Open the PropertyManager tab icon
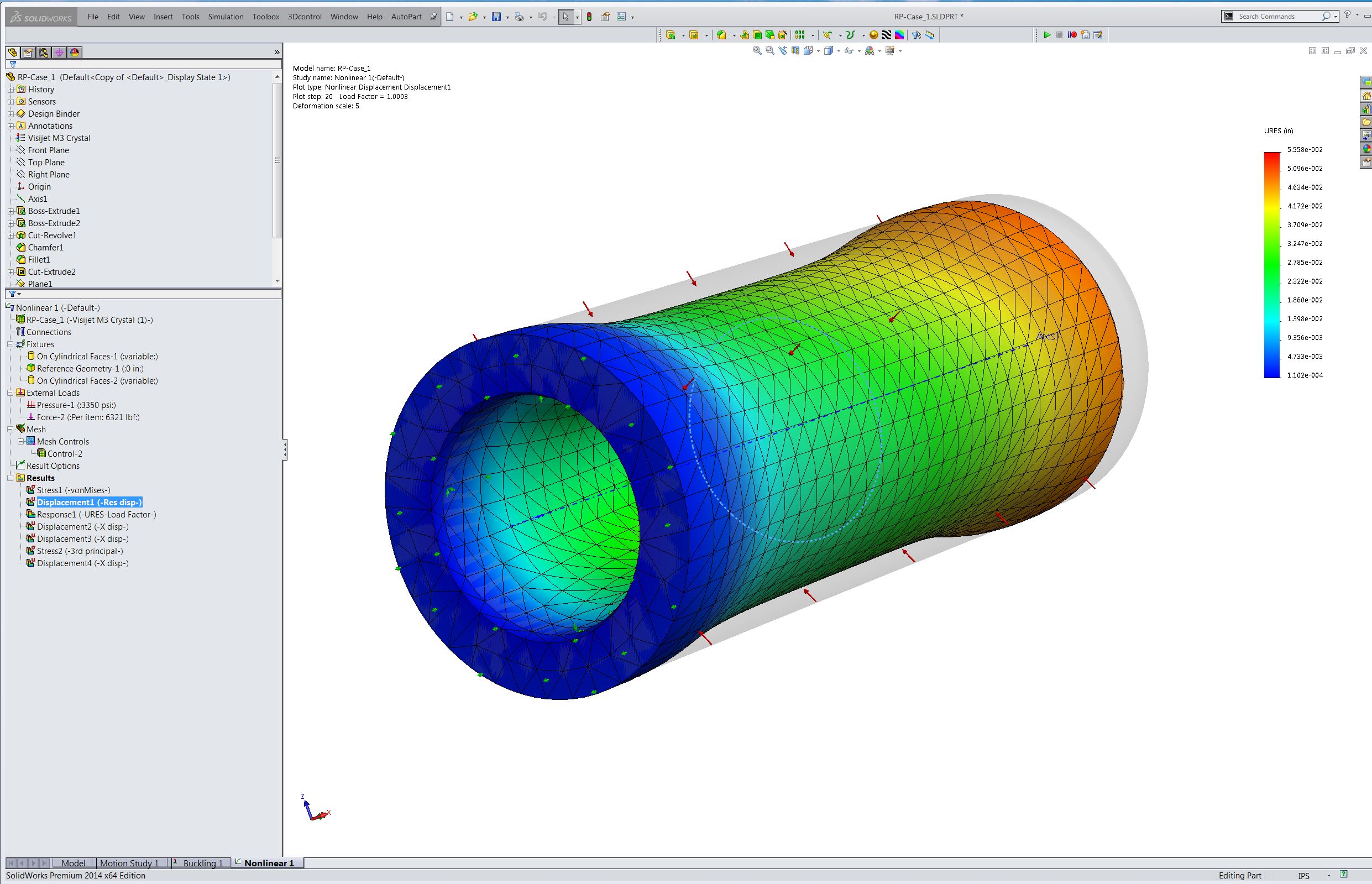 click(28, 52)
